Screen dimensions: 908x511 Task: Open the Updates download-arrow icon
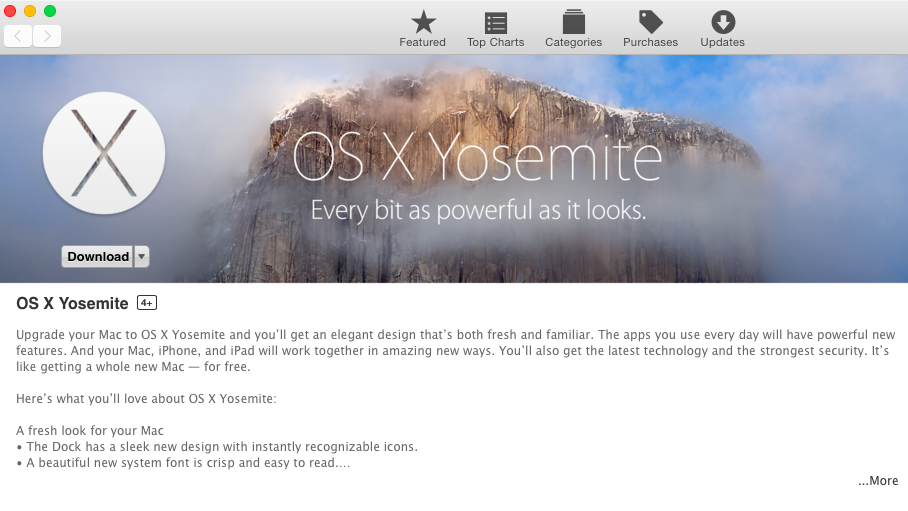723,23
